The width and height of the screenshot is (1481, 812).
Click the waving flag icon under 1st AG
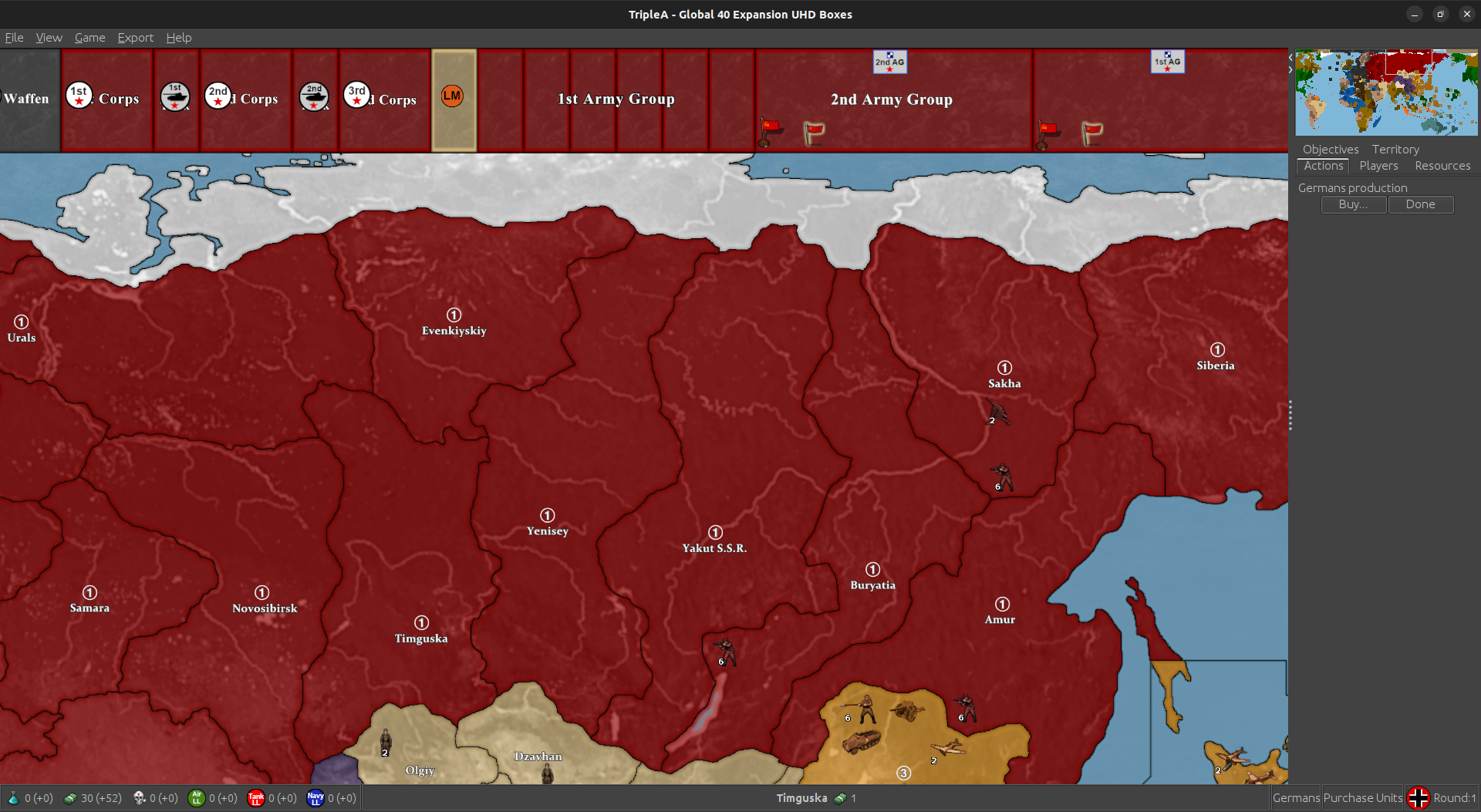pos(1091,133)
